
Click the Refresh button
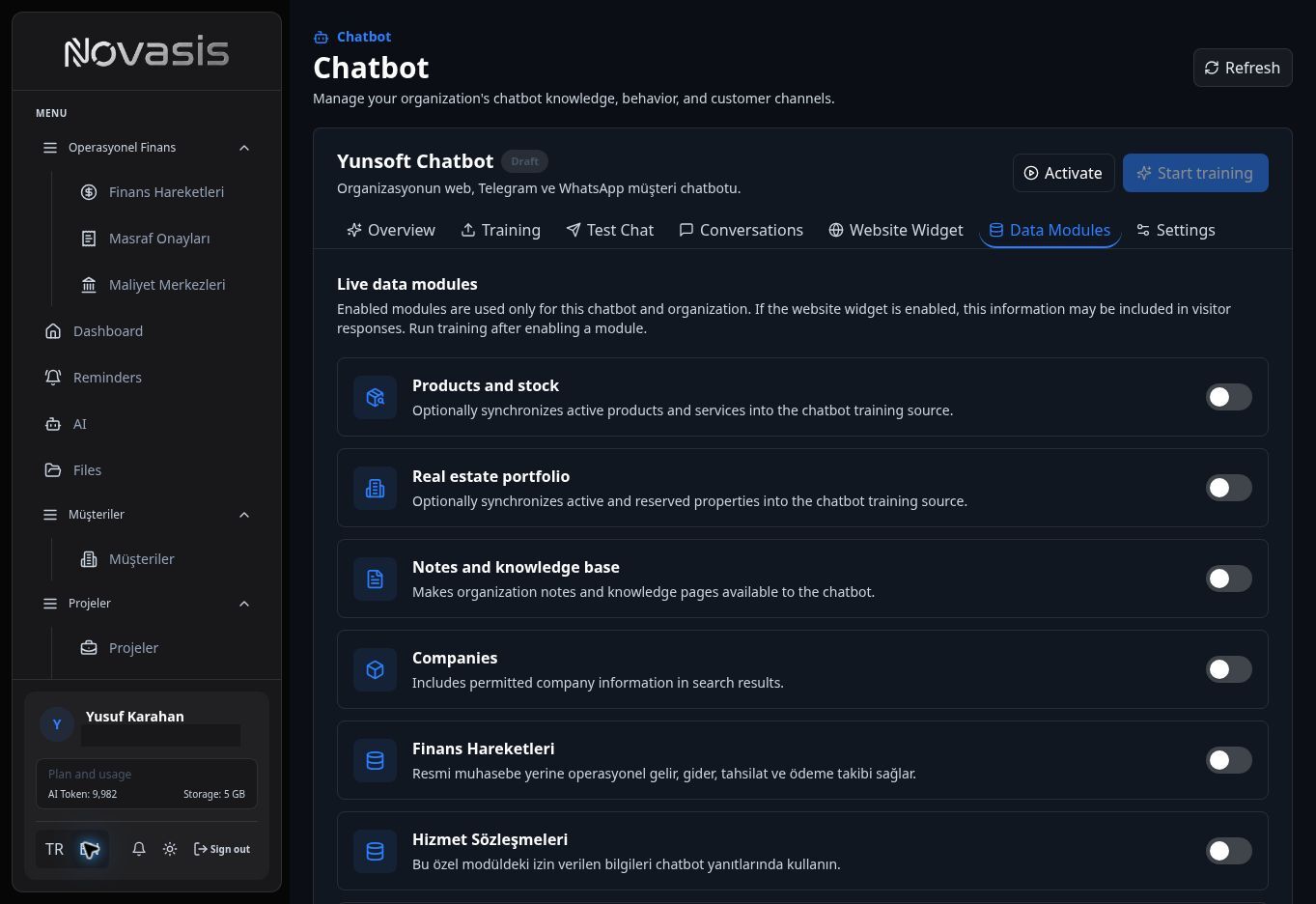pos(1243,68)
